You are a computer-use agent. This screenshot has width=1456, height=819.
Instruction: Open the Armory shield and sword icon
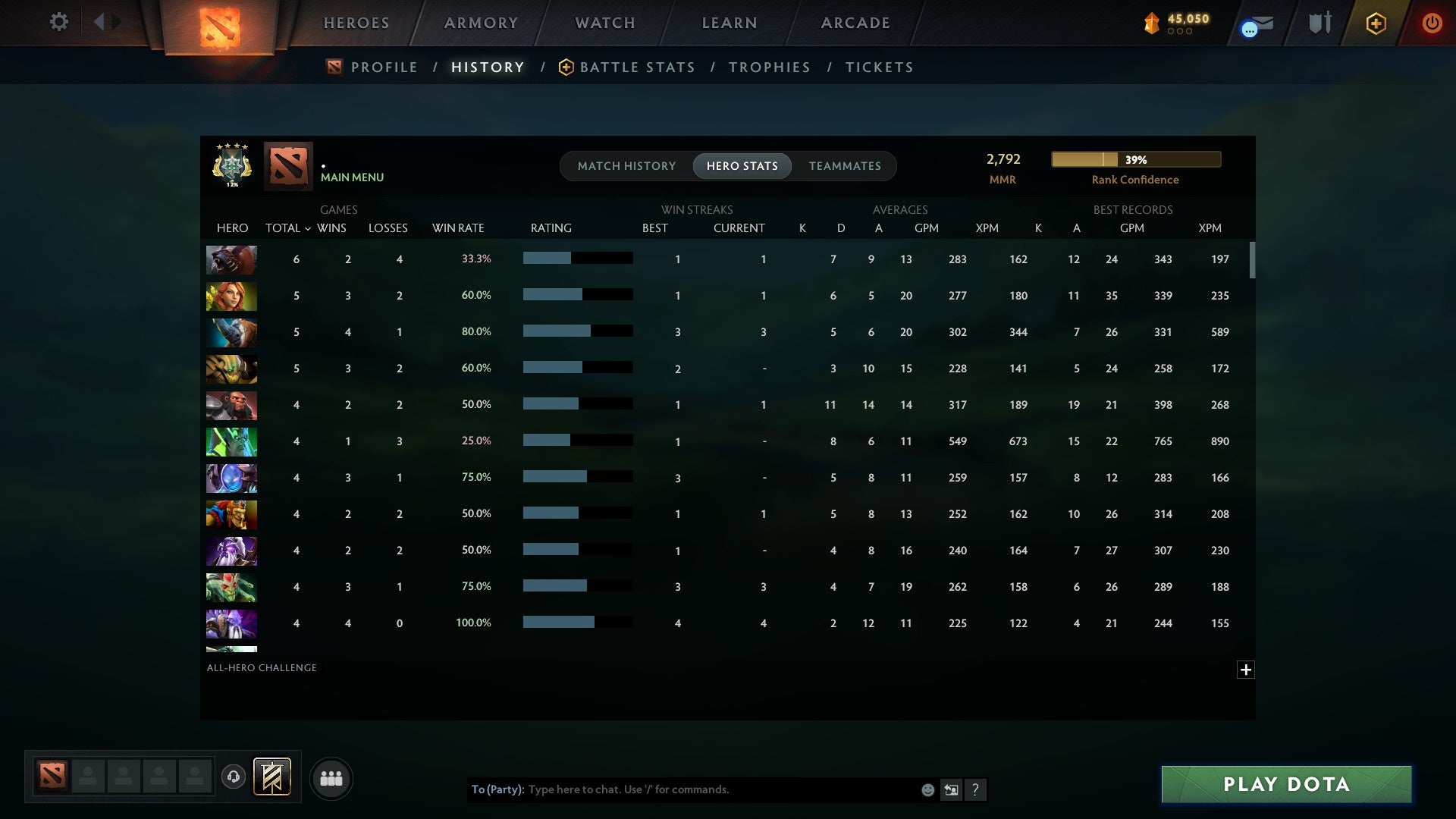1319,23
